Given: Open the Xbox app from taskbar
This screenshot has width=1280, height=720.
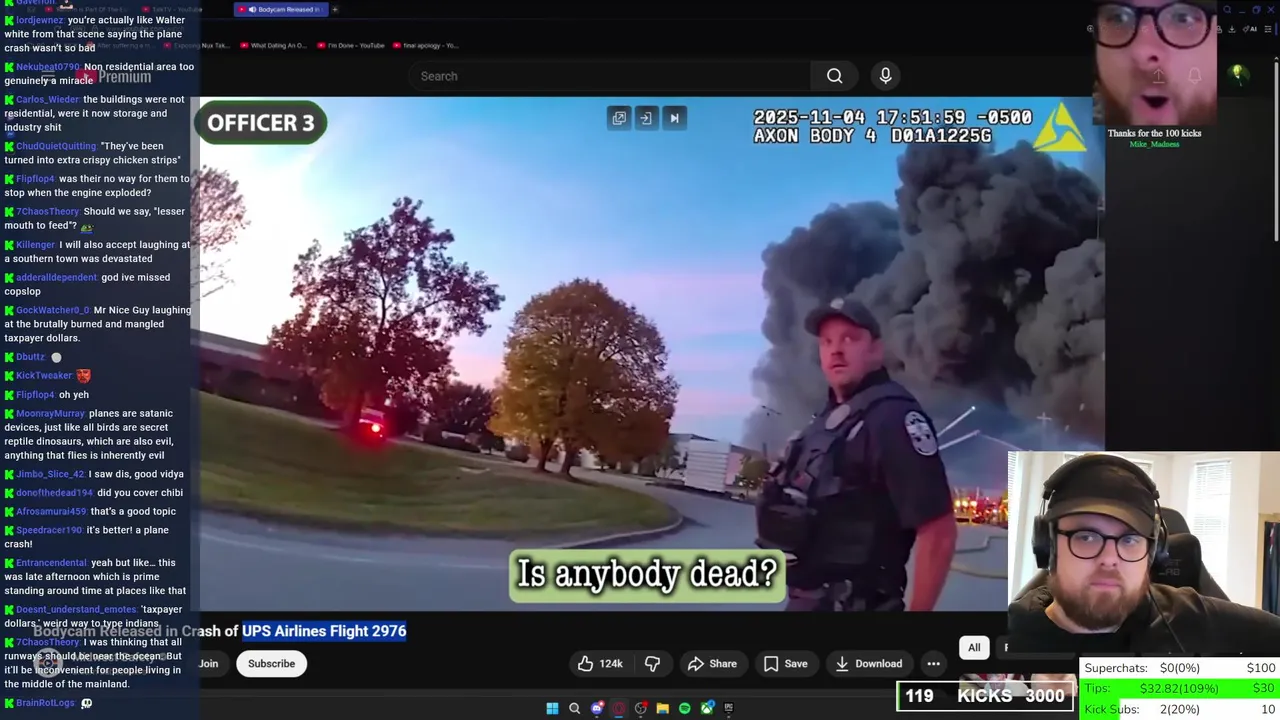Looking at the screenshot, I should pos(707,708).
